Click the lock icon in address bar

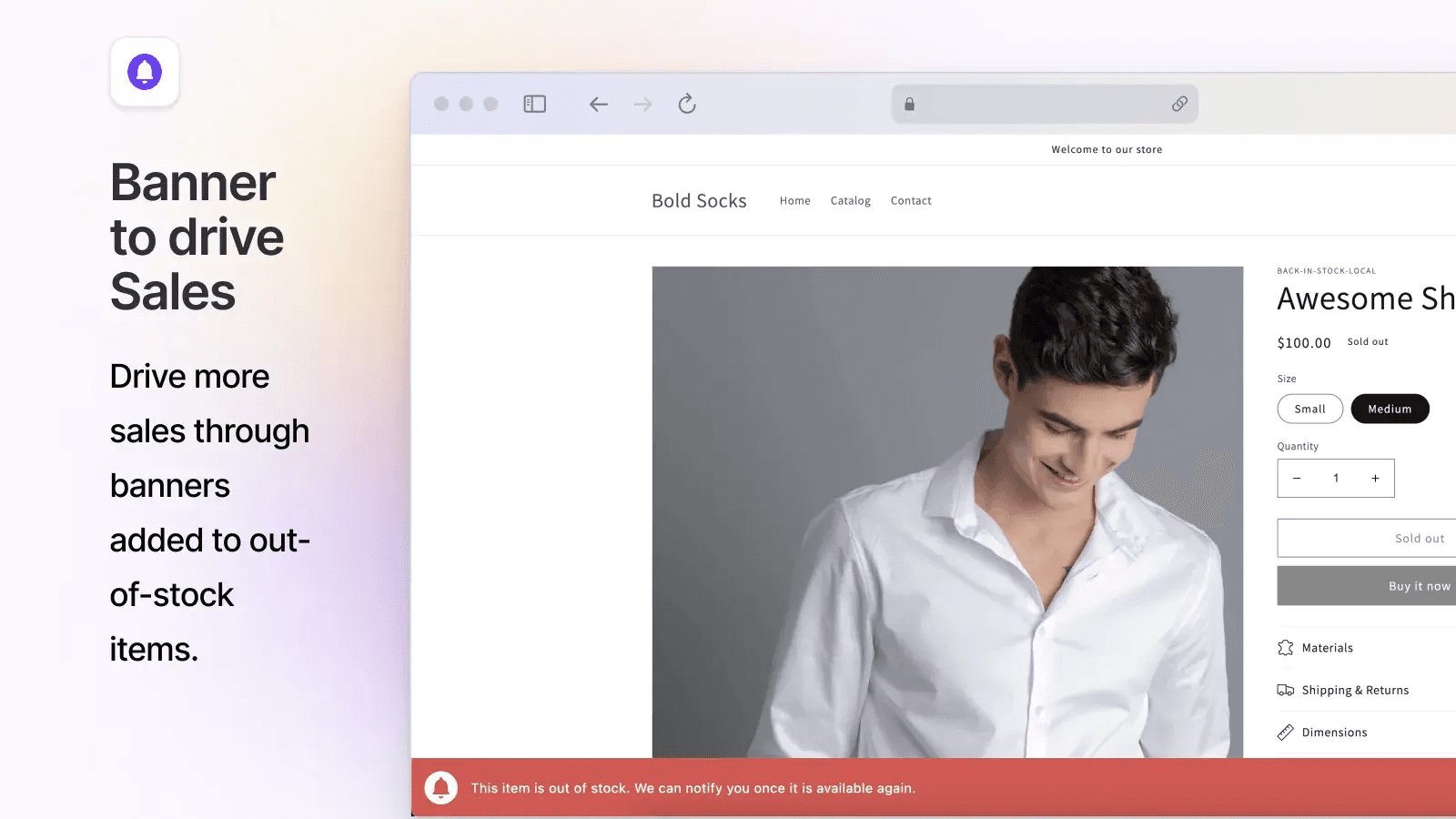point(909,105)
